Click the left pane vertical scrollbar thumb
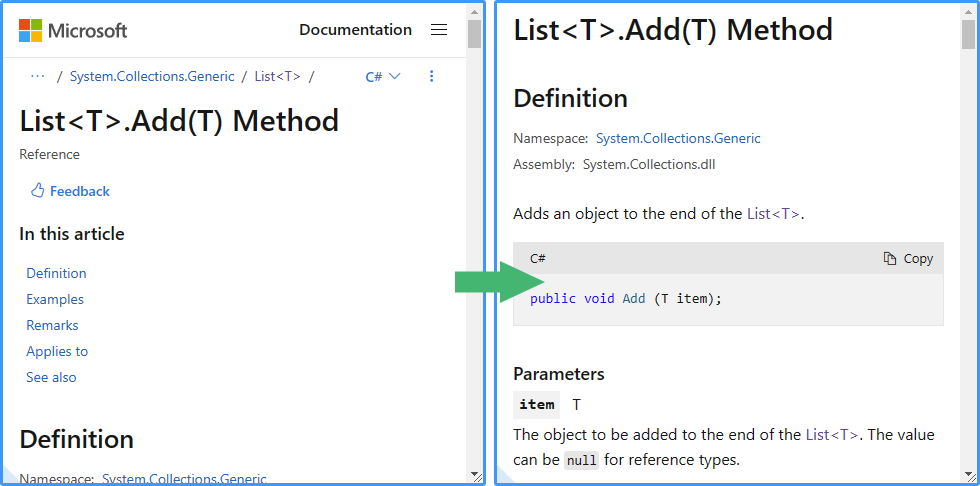This screenshot has width=980, height=486. click(x=474, y=34)
